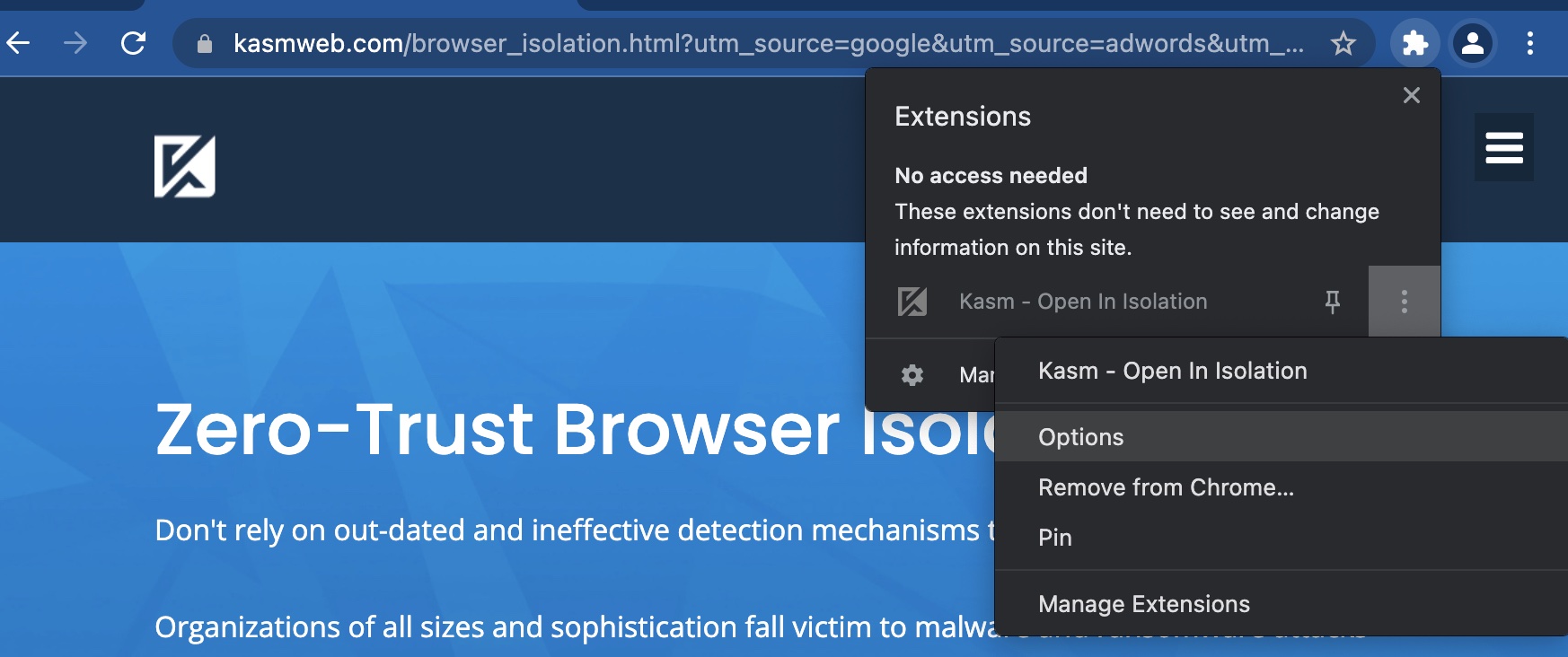Open the user profile avatar
The height and width of the screenshot is (657, 1568).
tap(1473, 43)
